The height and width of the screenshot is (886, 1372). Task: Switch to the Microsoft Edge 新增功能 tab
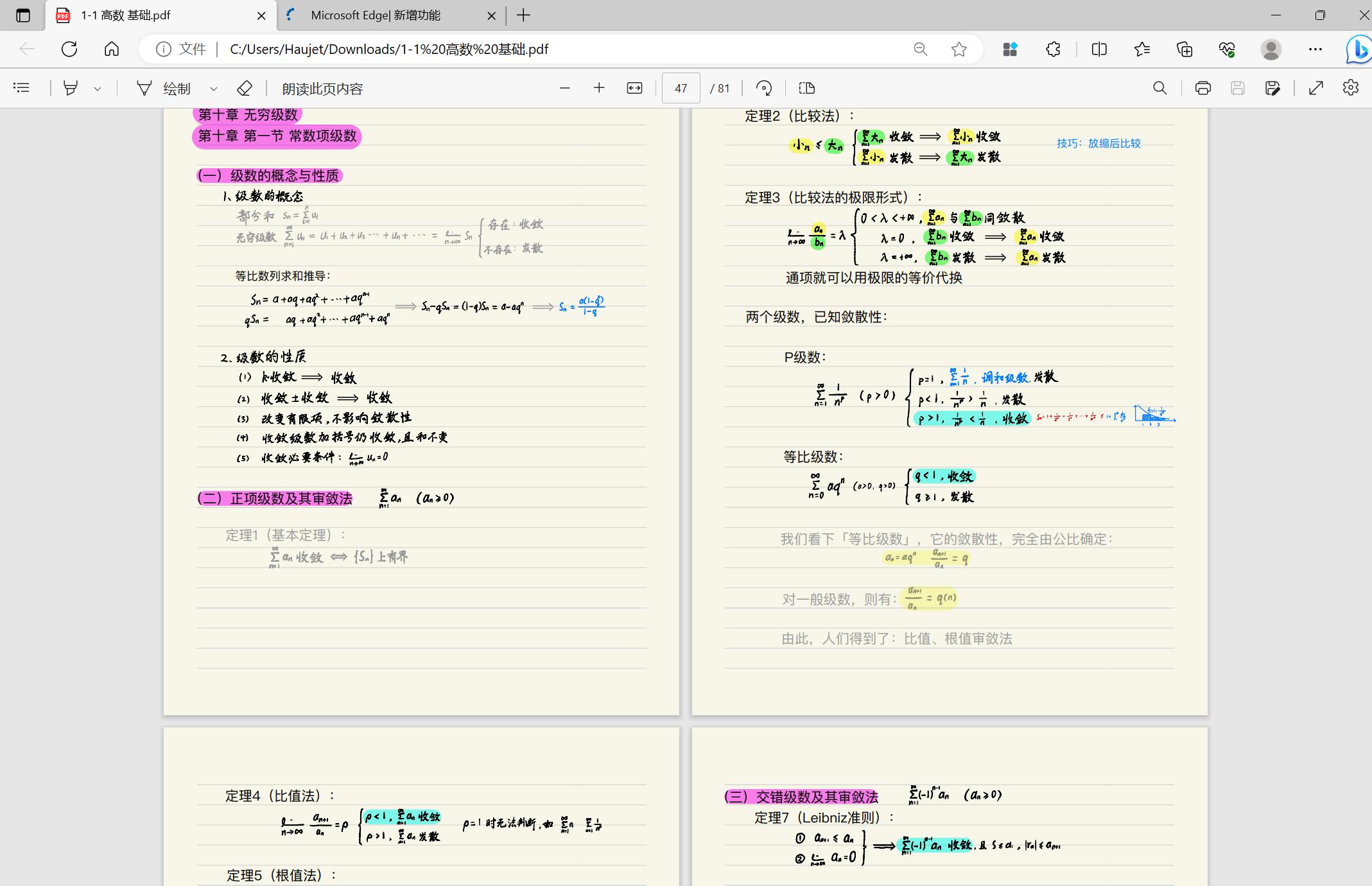(376, 15)
